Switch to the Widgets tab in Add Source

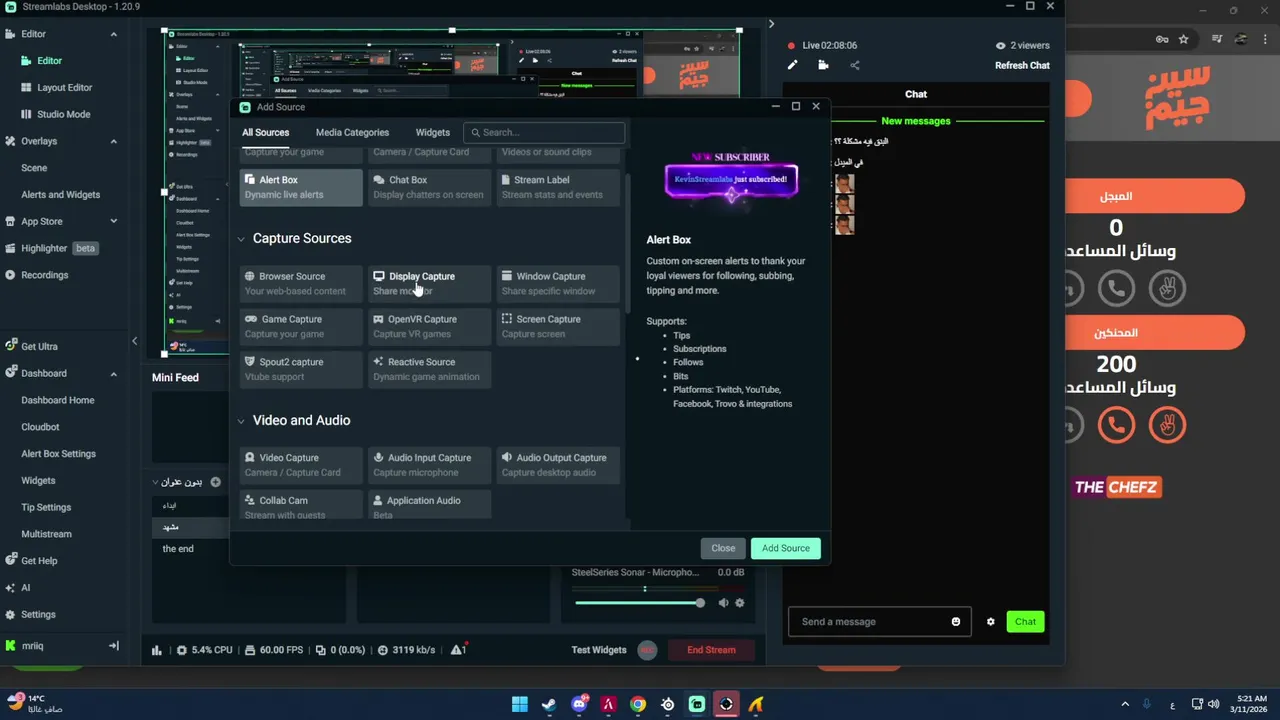pos(433,132)
